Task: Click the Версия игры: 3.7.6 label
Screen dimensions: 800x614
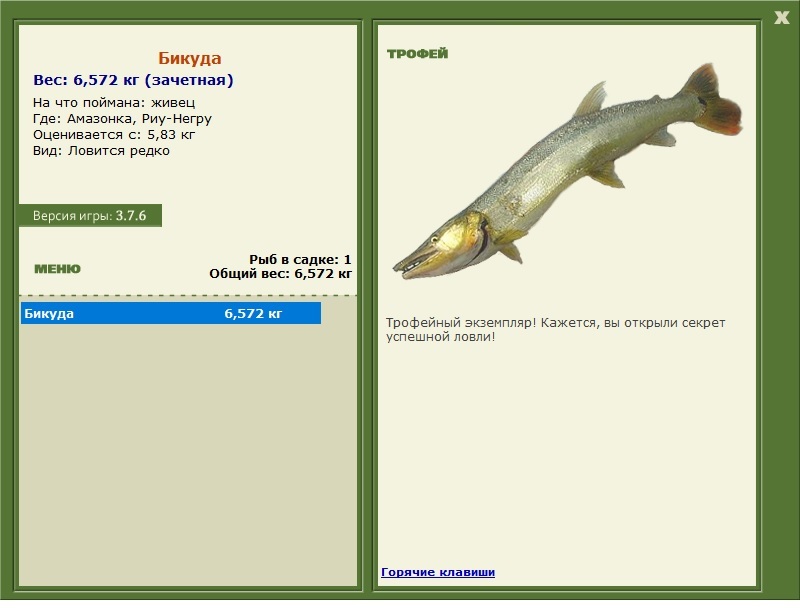Action: (90, 215)
